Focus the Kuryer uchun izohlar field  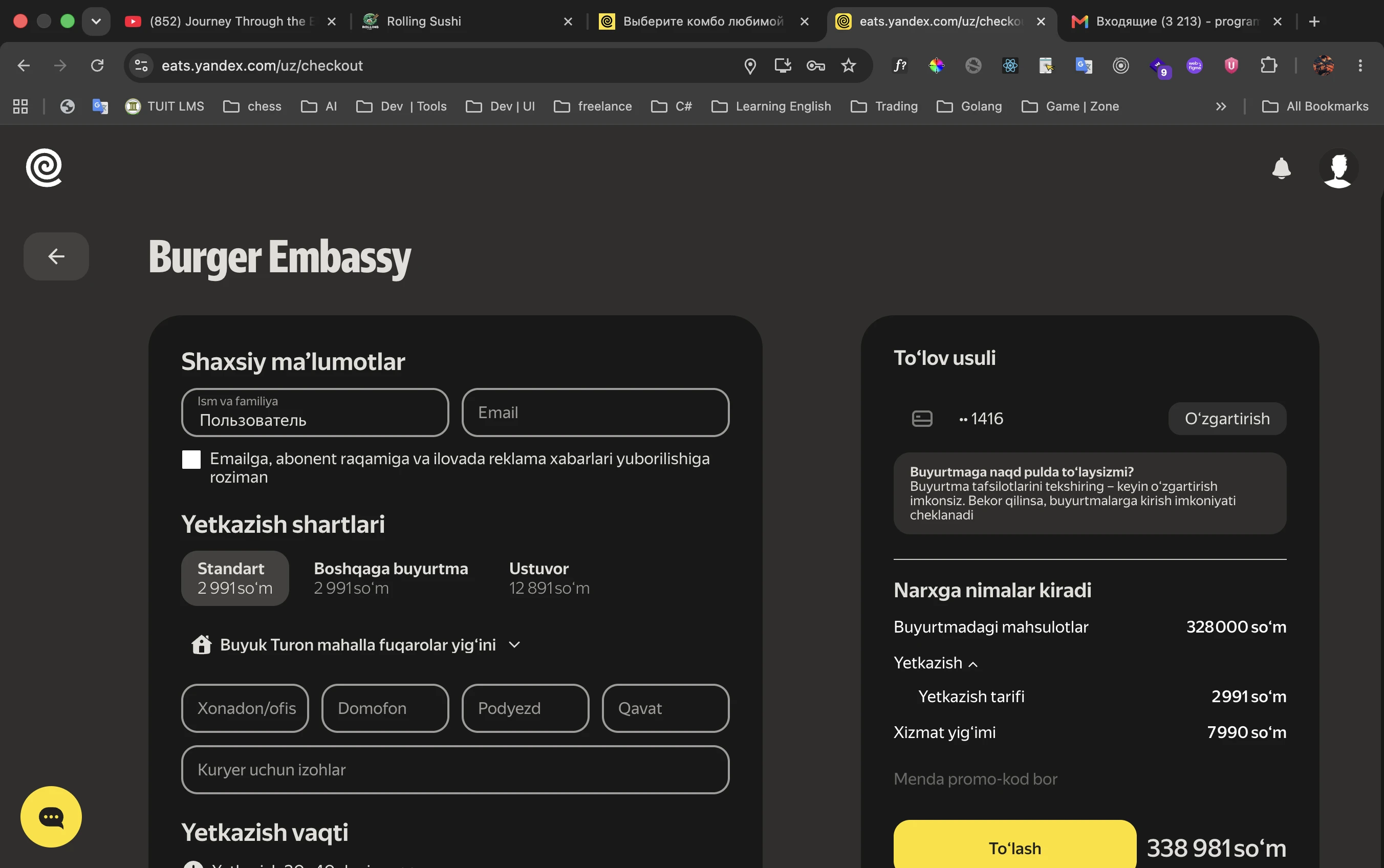pos(455,769)
